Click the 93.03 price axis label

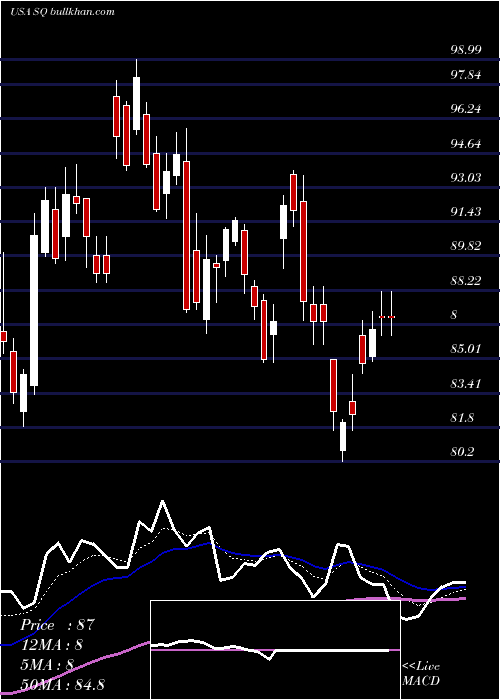click(x=466, y=178)
